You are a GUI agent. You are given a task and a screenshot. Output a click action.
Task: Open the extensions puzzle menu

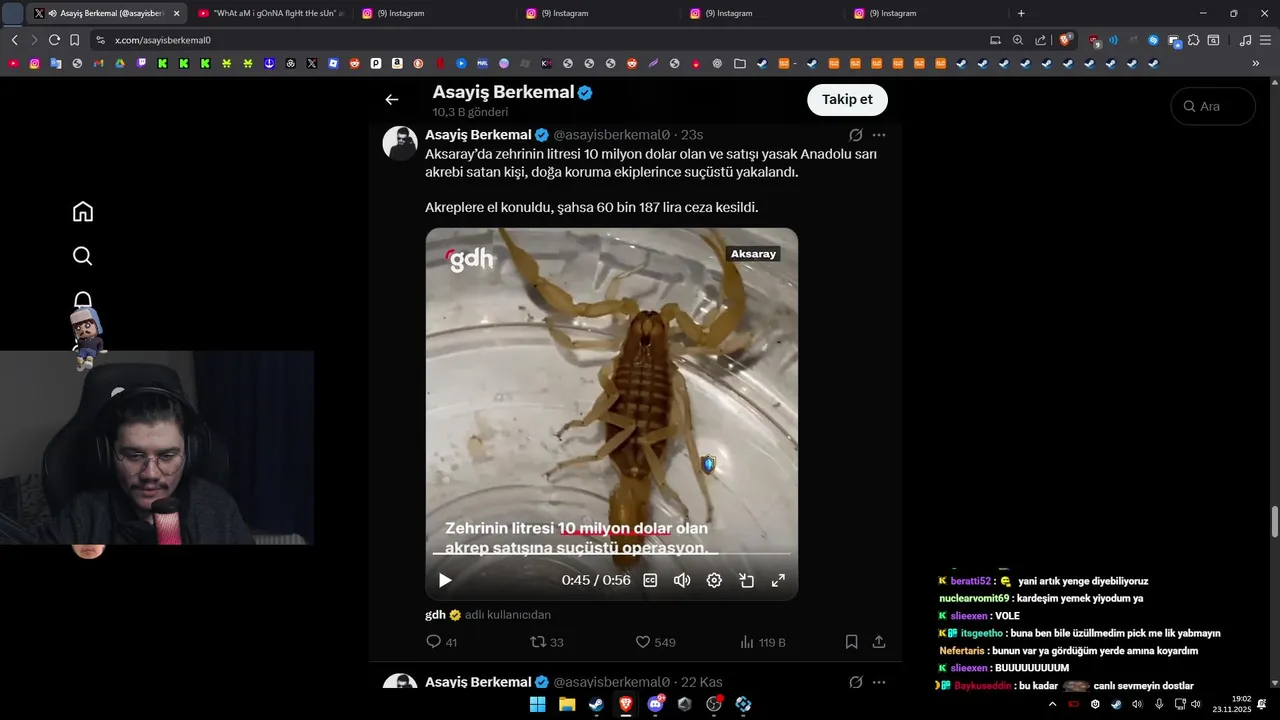point(1194,40)
